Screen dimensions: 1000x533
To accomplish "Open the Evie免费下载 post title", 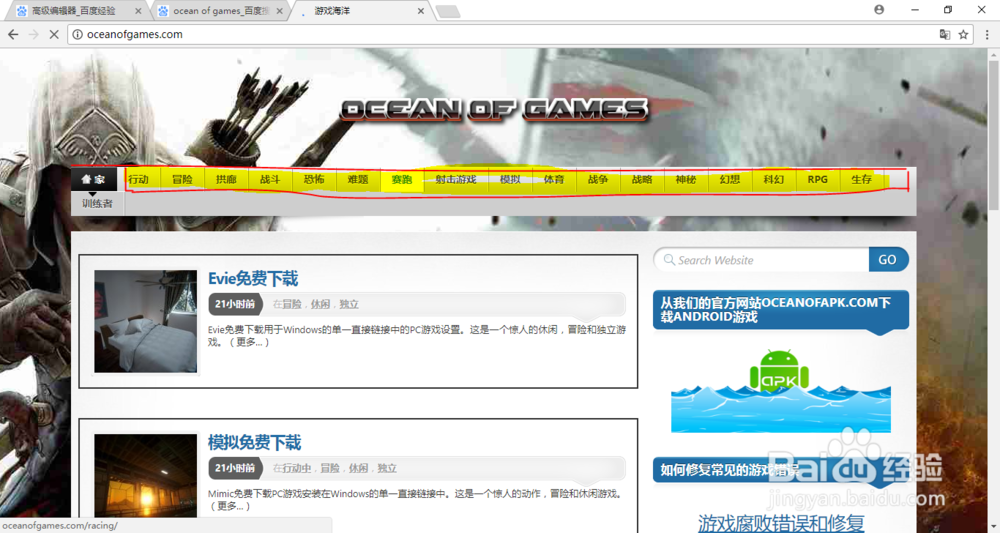I will 253,279.
